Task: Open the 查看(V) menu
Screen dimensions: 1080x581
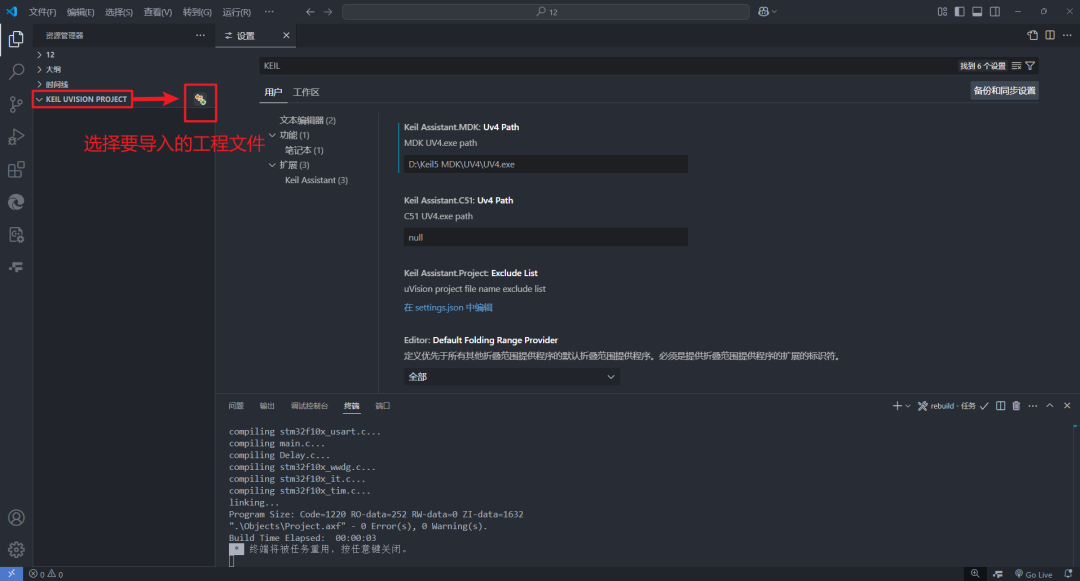Action: coord(158,12)
